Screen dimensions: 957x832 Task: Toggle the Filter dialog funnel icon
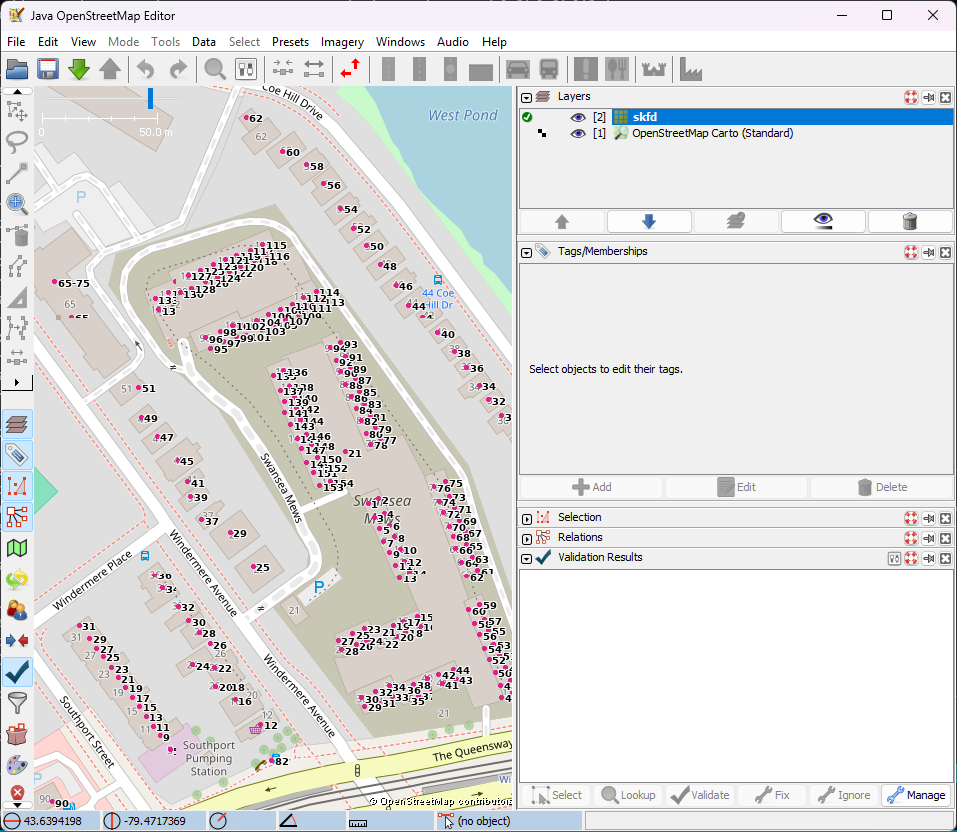(x=17, y=703)
